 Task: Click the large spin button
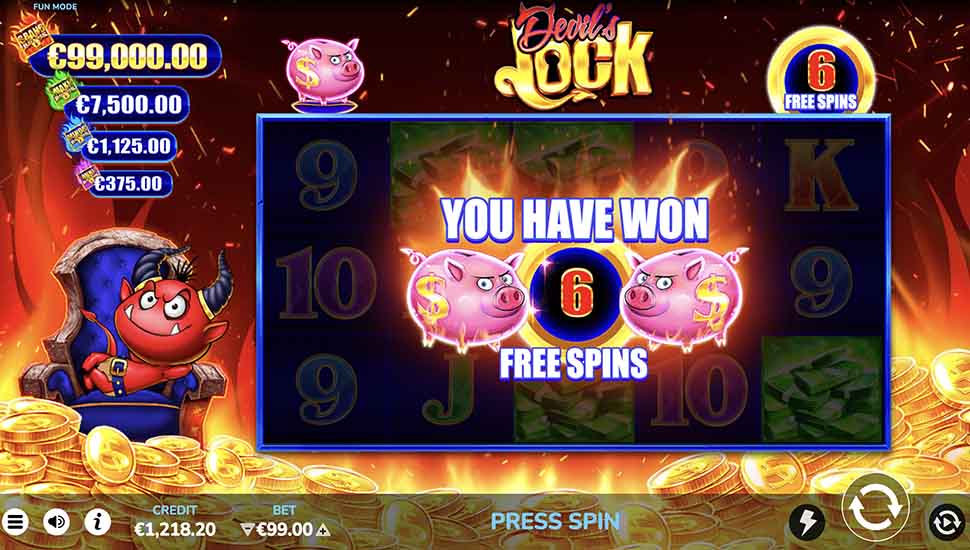(875, 507)
